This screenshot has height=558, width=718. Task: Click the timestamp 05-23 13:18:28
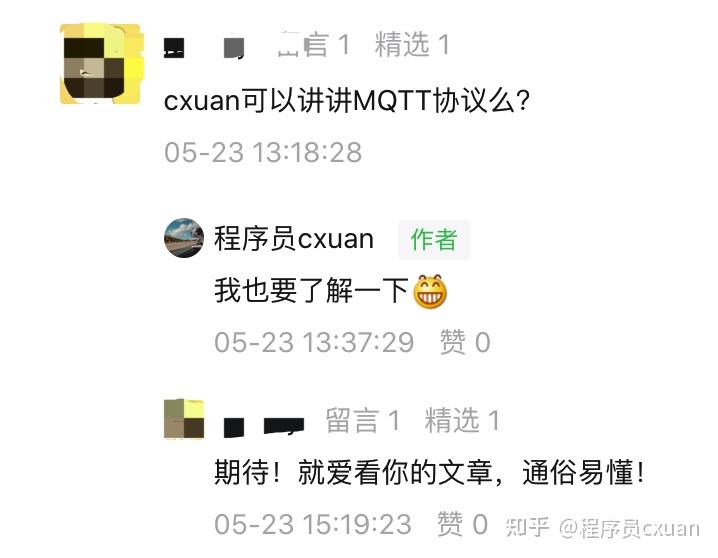pyautogui.click(x=263, y=152)
